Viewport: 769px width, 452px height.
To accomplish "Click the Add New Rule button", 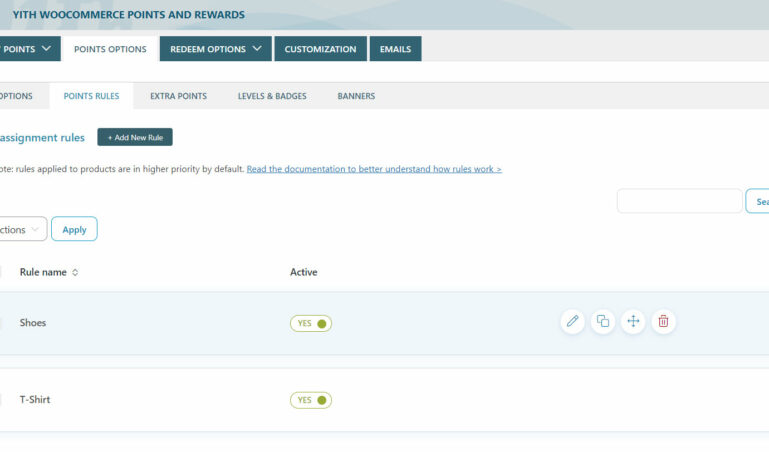I will tap(135, 137).
